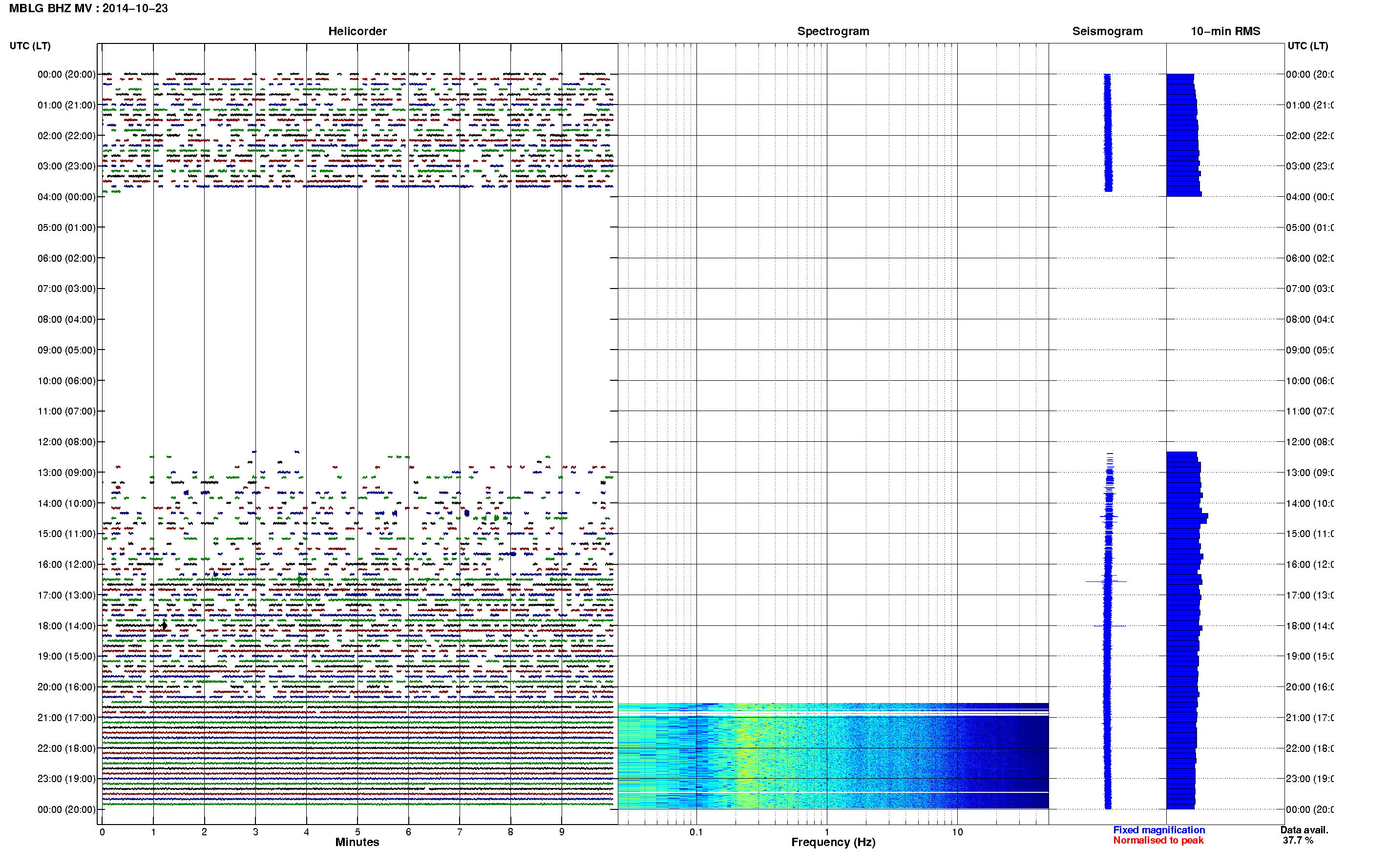Click the left '21:00 (17:00)' time label

[x=66, y=718]
